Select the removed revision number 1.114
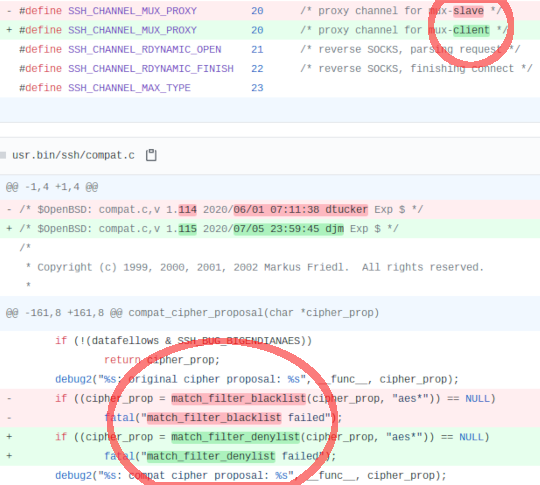This screenshot has height=485, width=540. click(181, 209)
